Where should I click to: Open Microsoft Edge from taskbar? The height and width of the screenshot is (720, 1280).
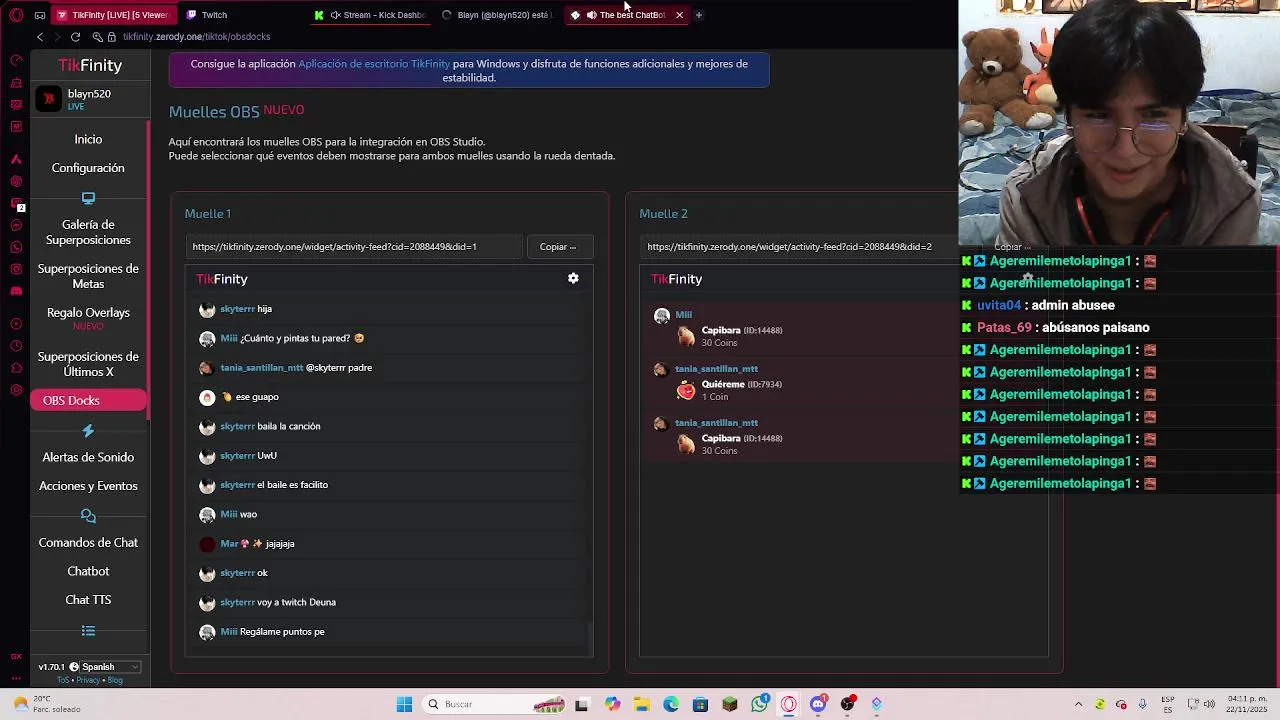click(x=671, y=704)
